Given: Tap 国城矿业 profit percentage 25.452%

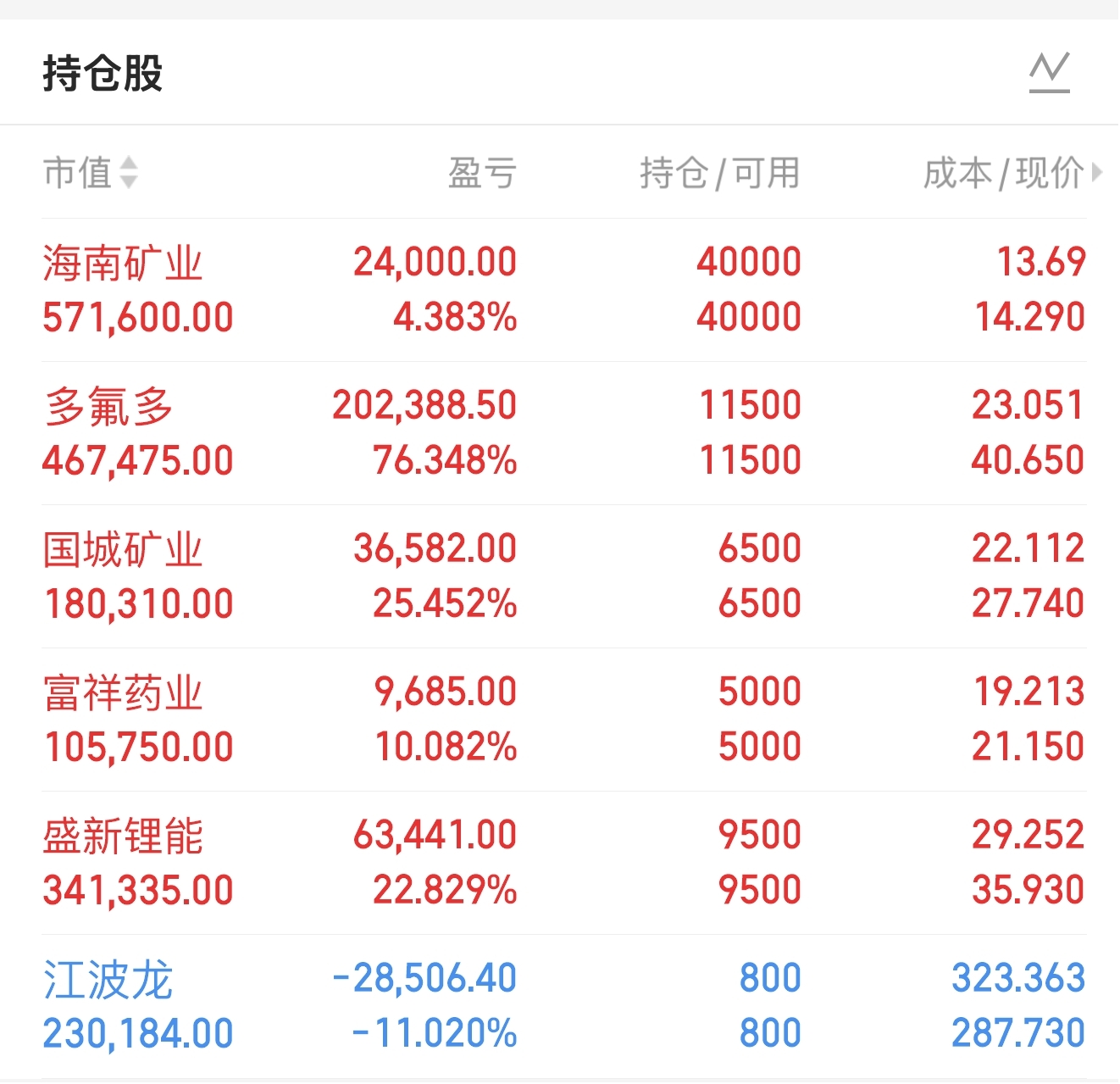Looking at the screenshot, I should click(x=445, y=603).
